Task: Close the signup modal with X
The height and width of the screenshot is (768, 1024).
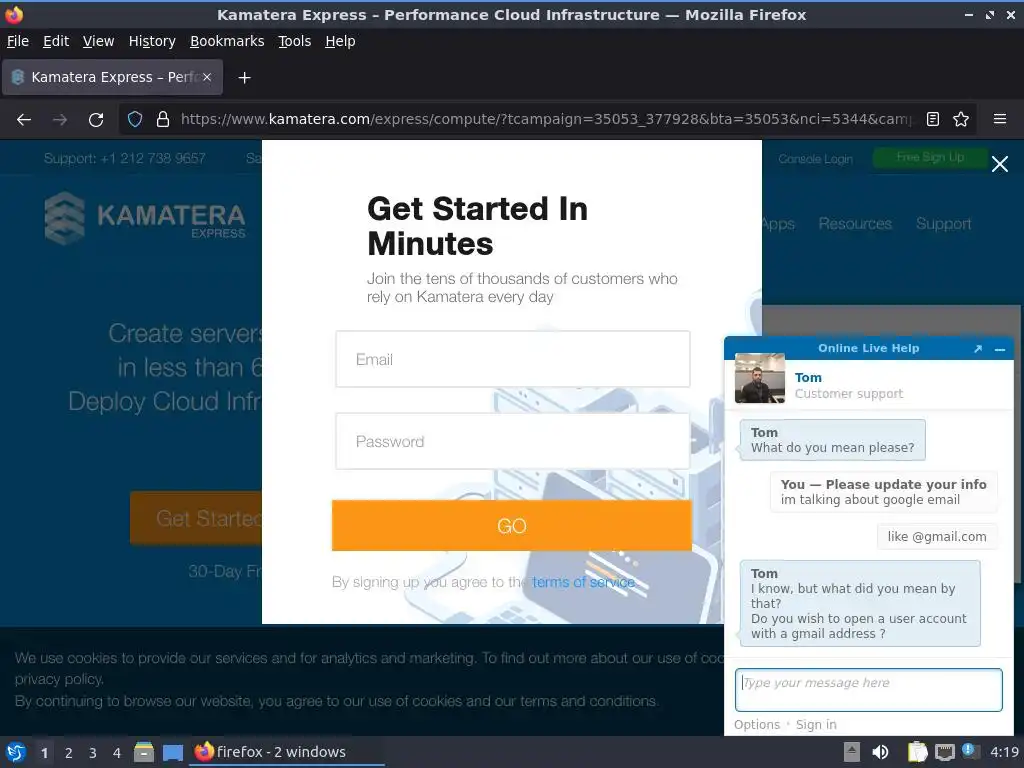Action: 1000,164
